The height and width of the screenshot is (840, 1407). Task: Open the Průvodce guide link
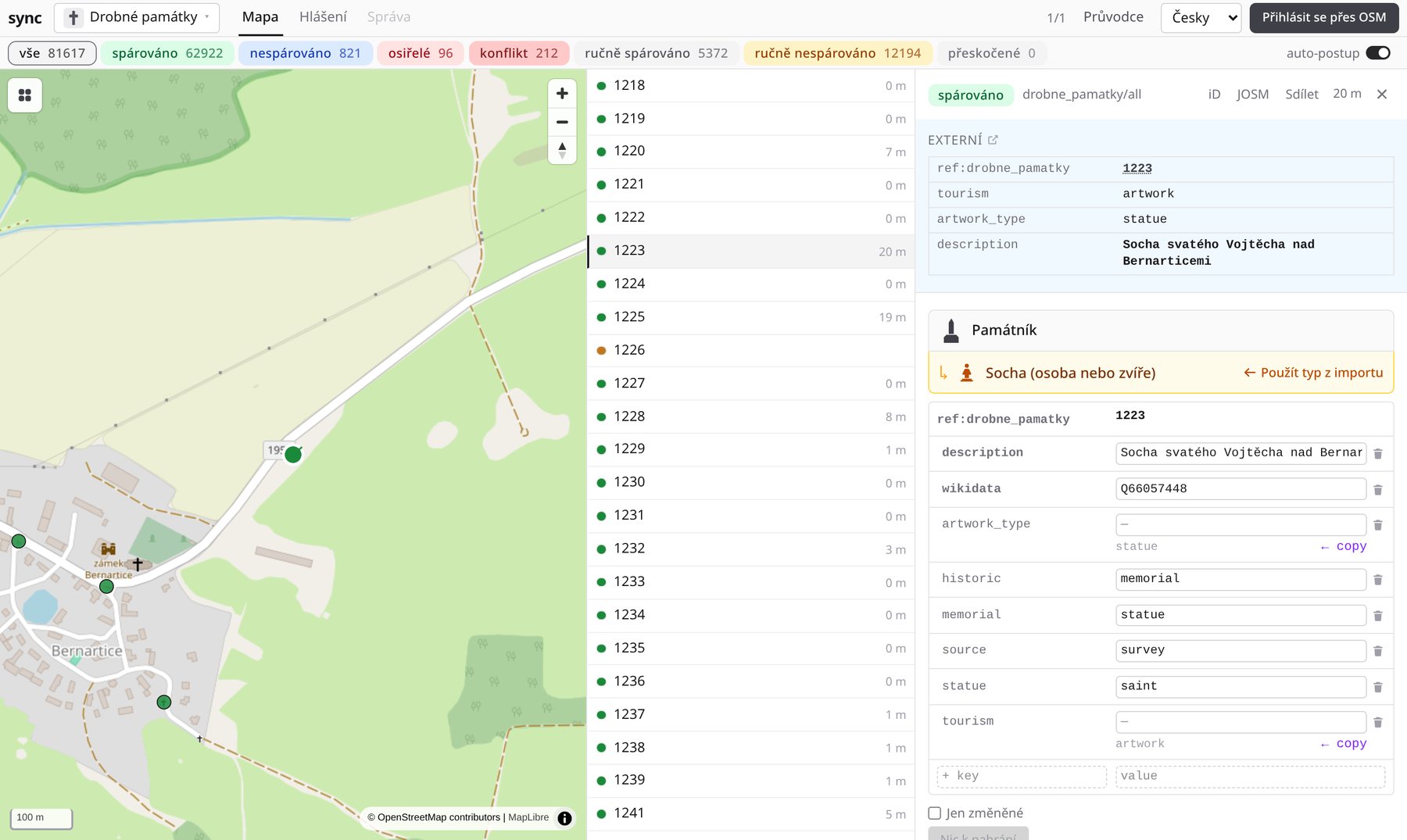click(x=1113, y=17)
